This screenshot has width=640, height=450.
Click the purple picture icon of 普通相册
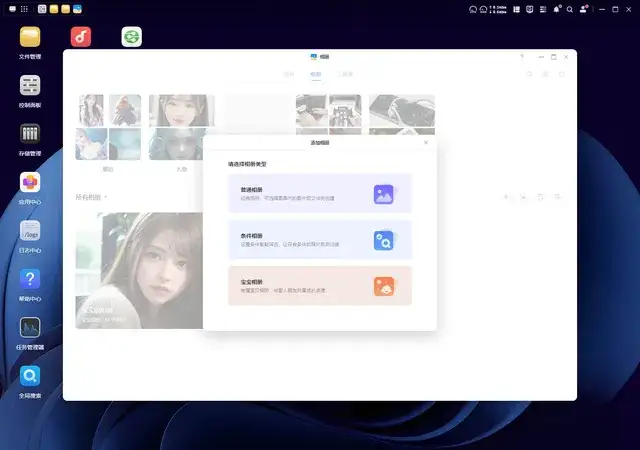pos(384,194)
